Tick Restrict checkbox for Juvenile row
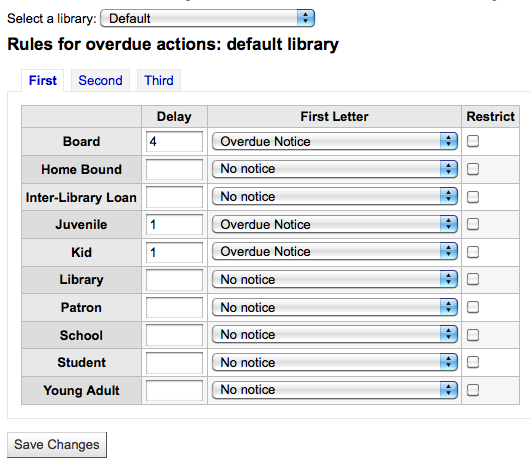531x468 pixels. 473,224
